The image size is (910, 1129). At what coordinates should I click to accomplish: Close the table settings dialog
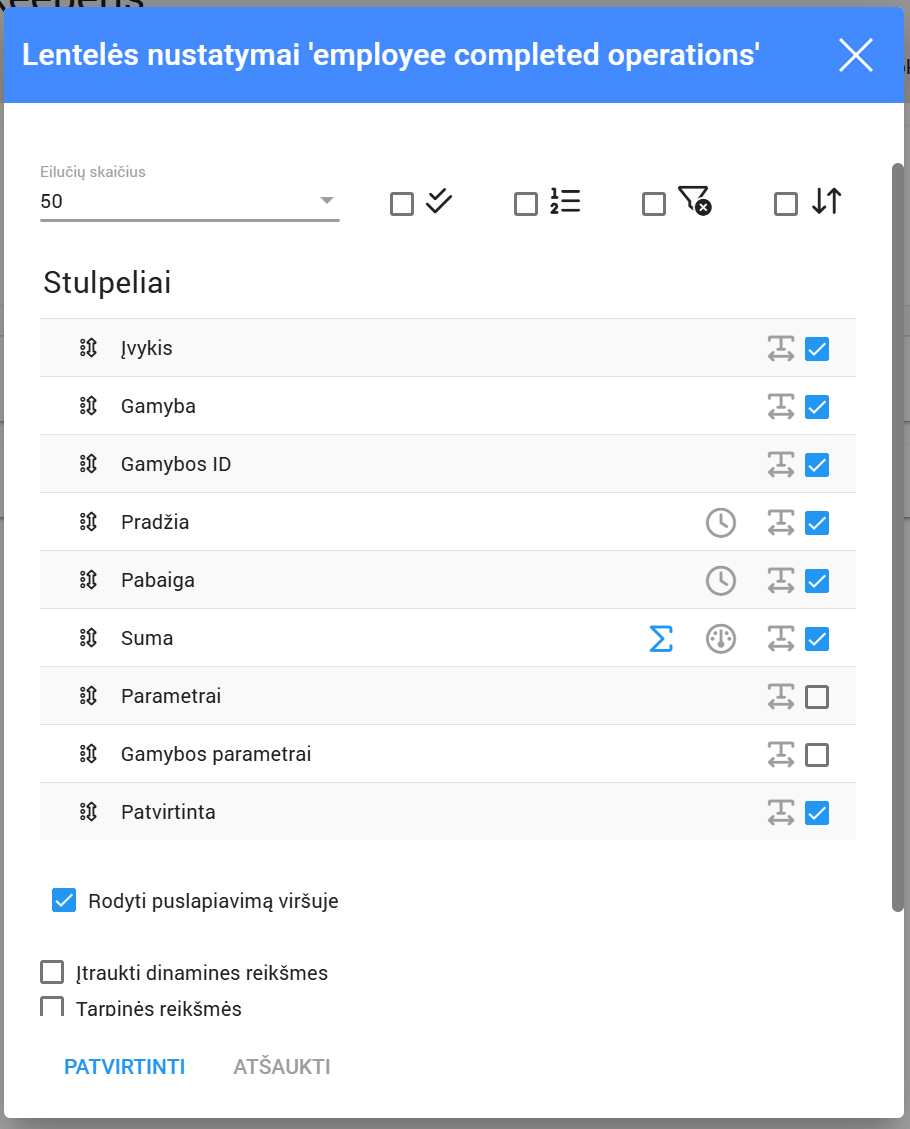[856, 56]
